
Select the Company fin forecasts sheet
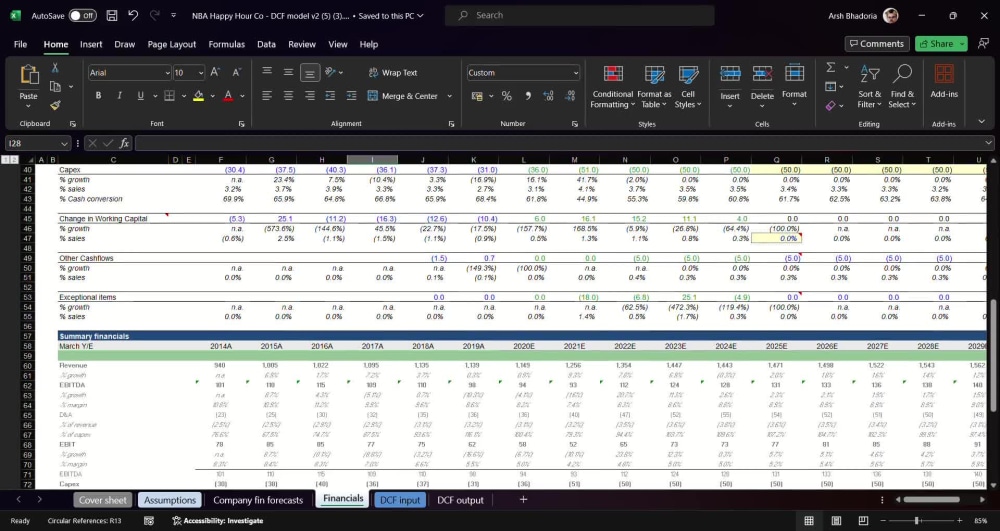258,500
